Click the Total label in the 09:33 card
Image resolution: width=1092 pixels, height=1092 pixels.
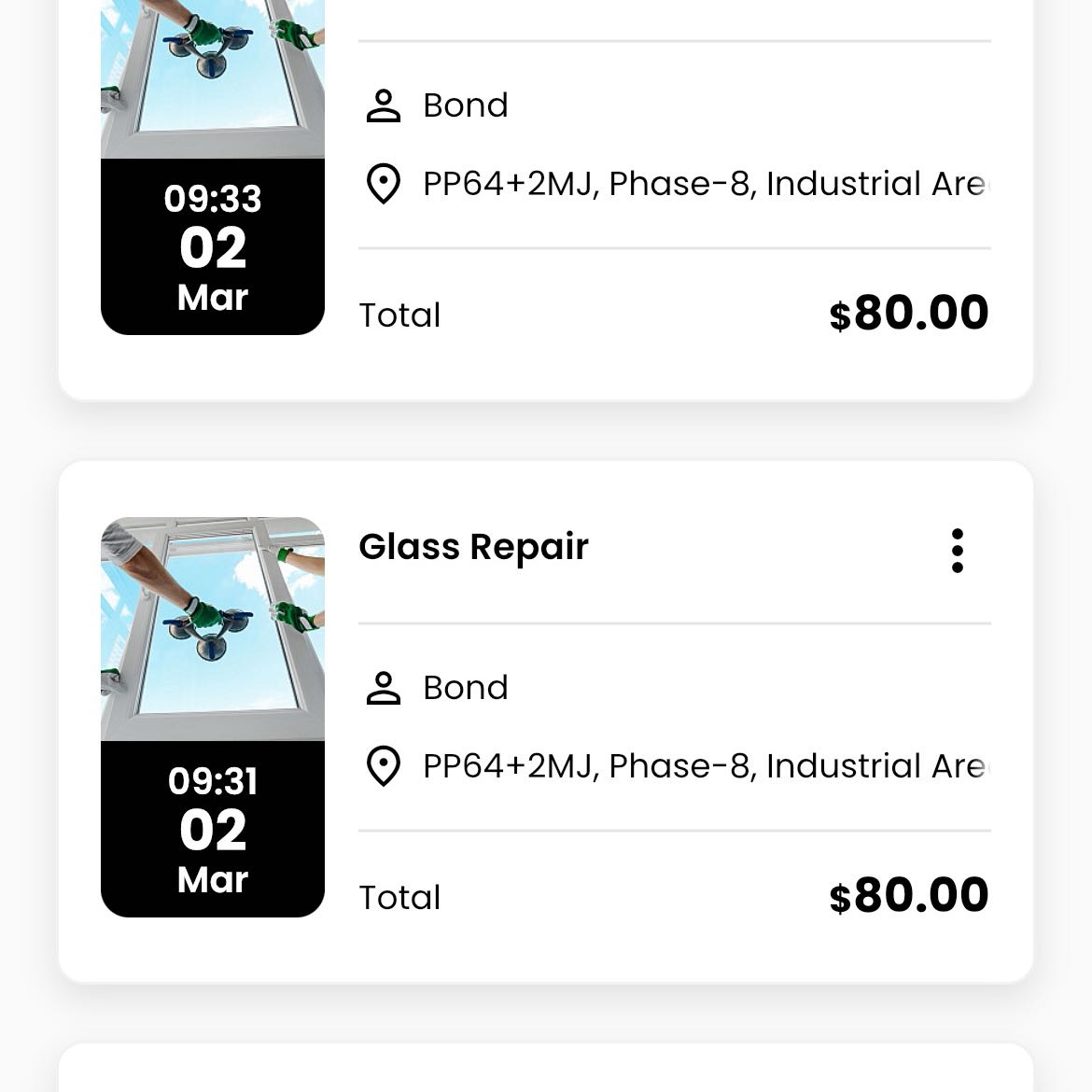399,315
